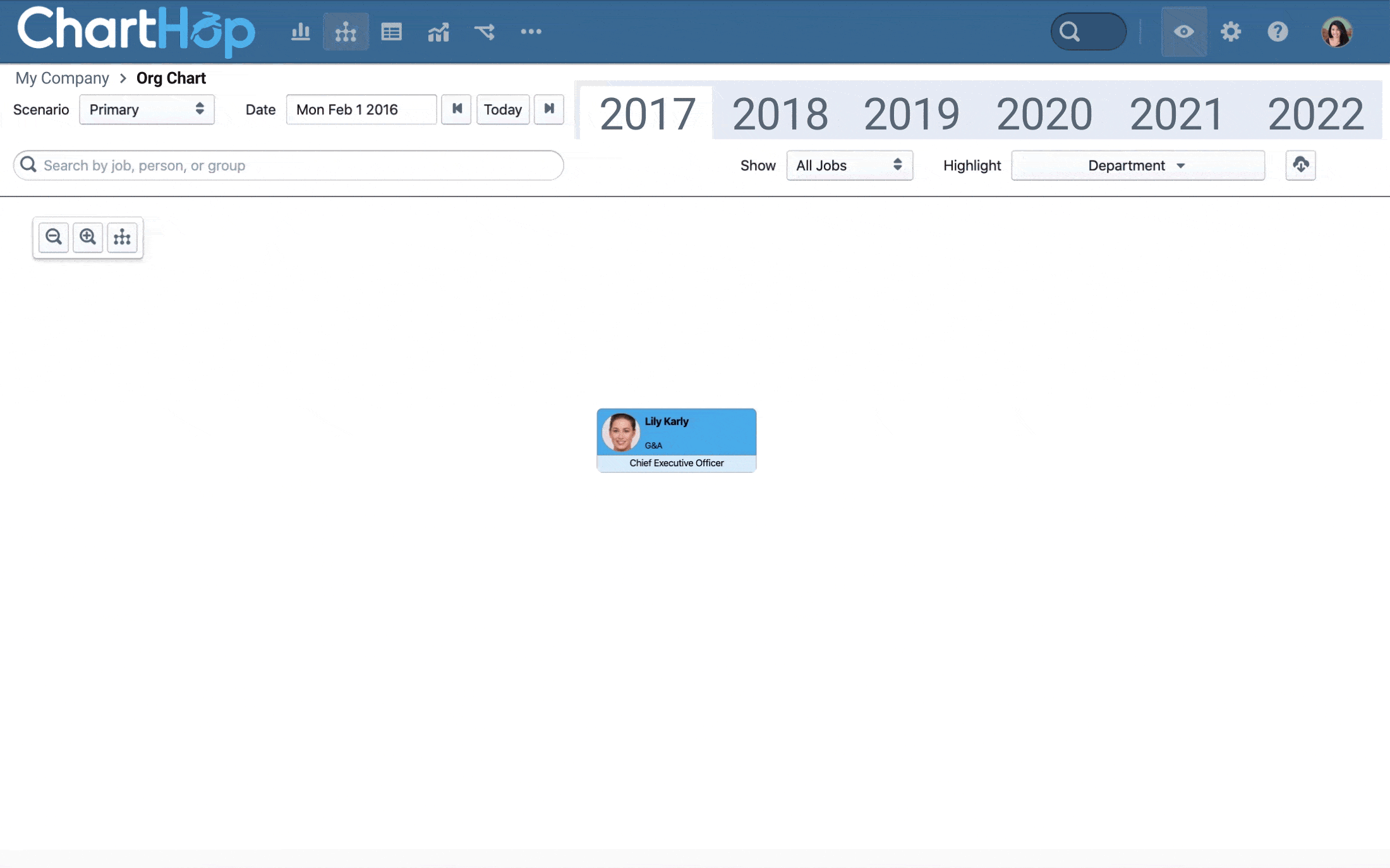Reset chart layout with hierarchy button
Image resolution: width=1390 pixels, height=868 pixels.
click(122, 237)
